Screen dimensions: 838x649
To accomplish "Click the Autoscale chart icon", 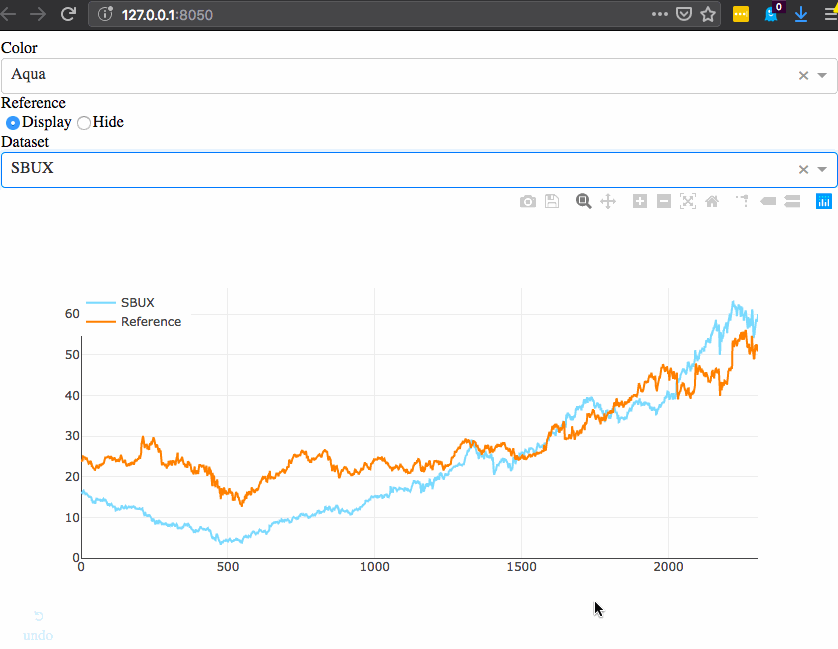I will 688,202.
